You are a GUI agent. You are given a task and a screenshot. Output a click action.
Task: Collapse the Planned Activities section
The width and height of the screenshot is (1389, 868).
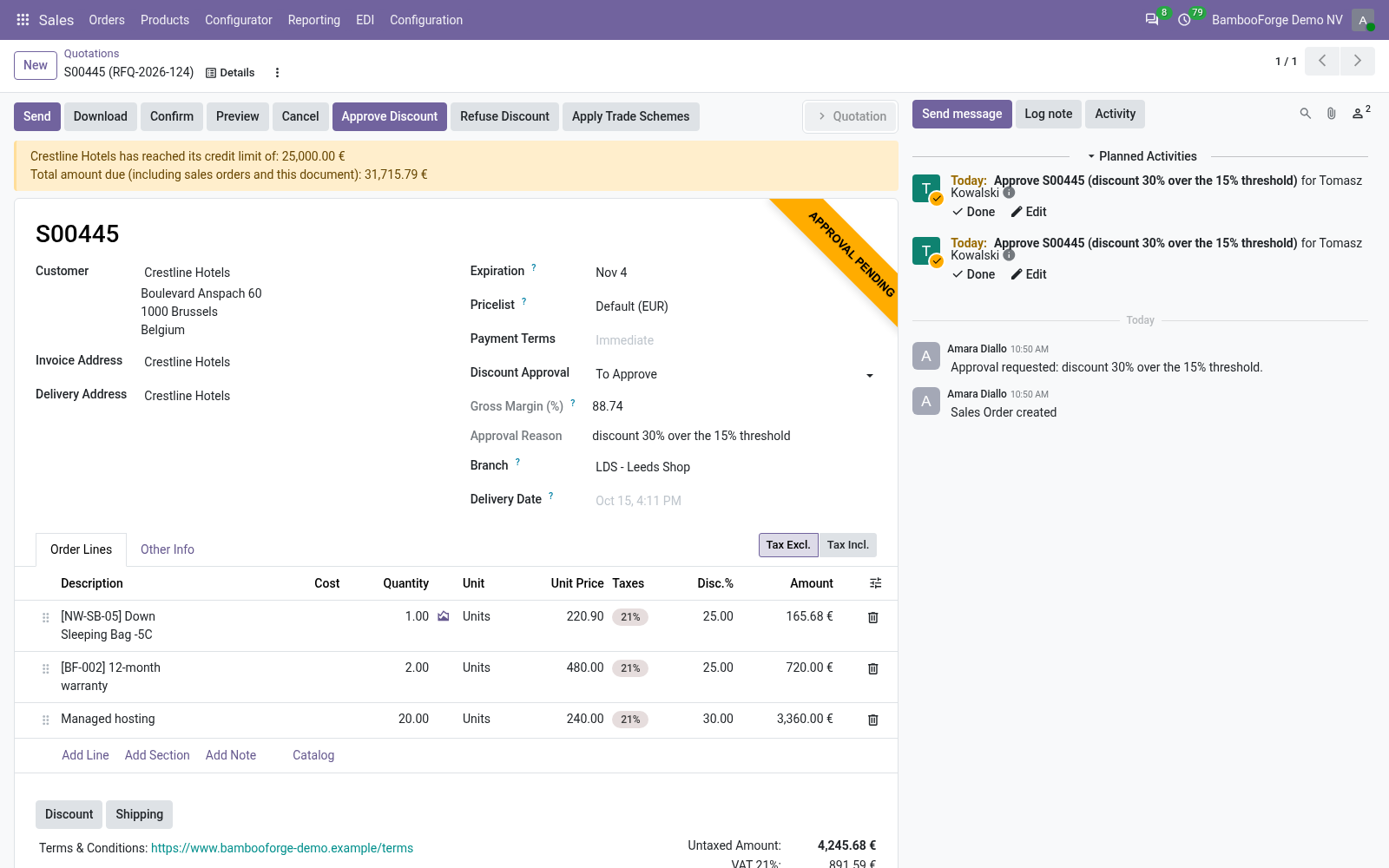coord(1142,156)
